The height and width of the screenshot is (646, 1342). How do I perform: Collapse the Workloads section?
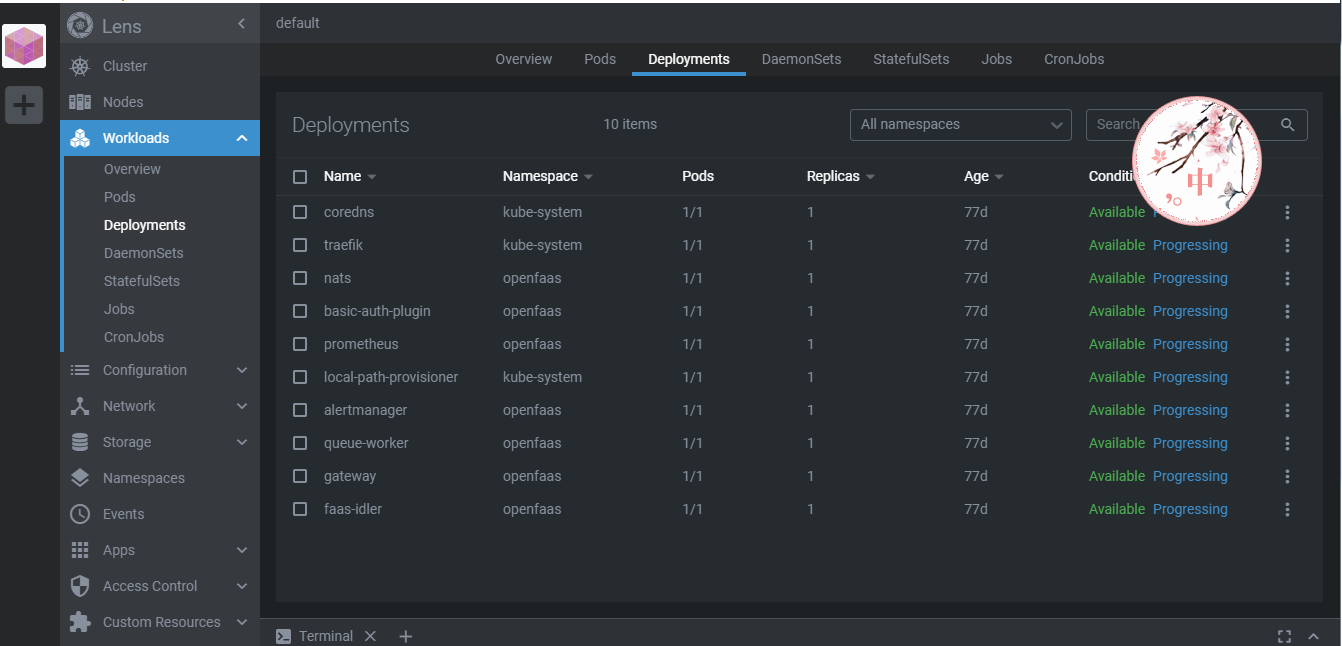241,138
